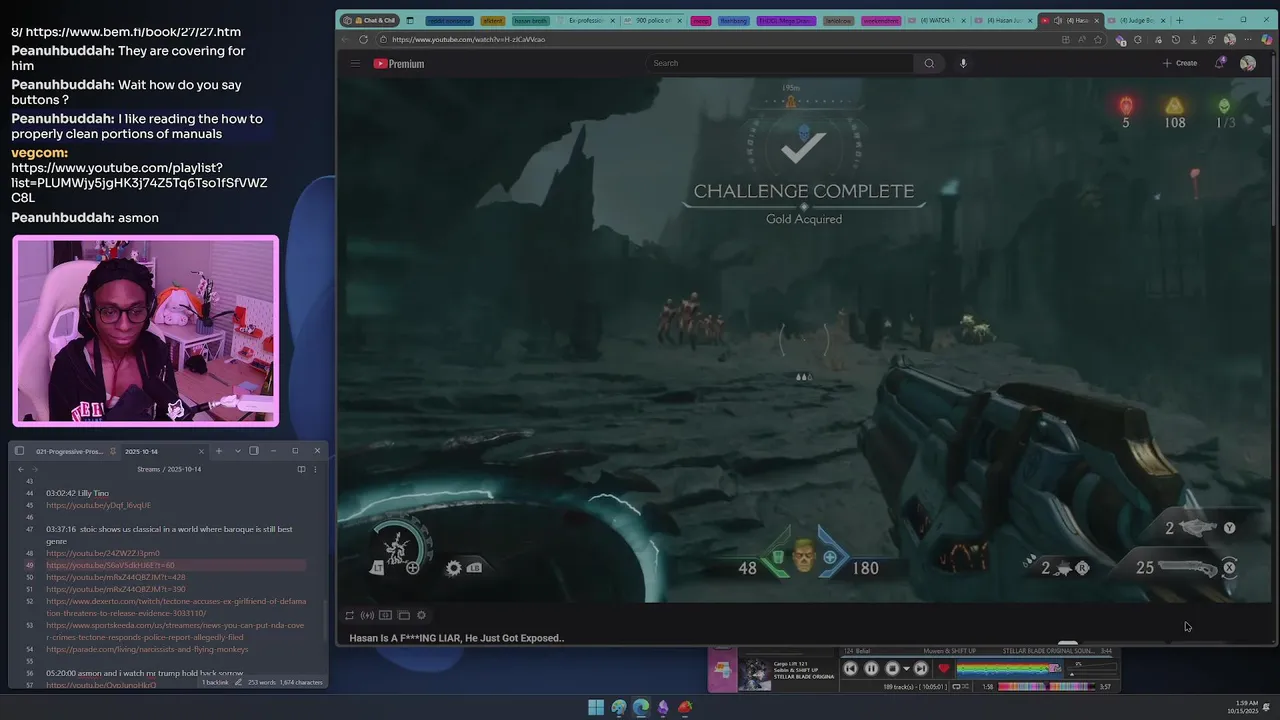This screenshot has width=1280, height=720.
Task: Open the YouTube Create menu
Action: click(1180, 63)
